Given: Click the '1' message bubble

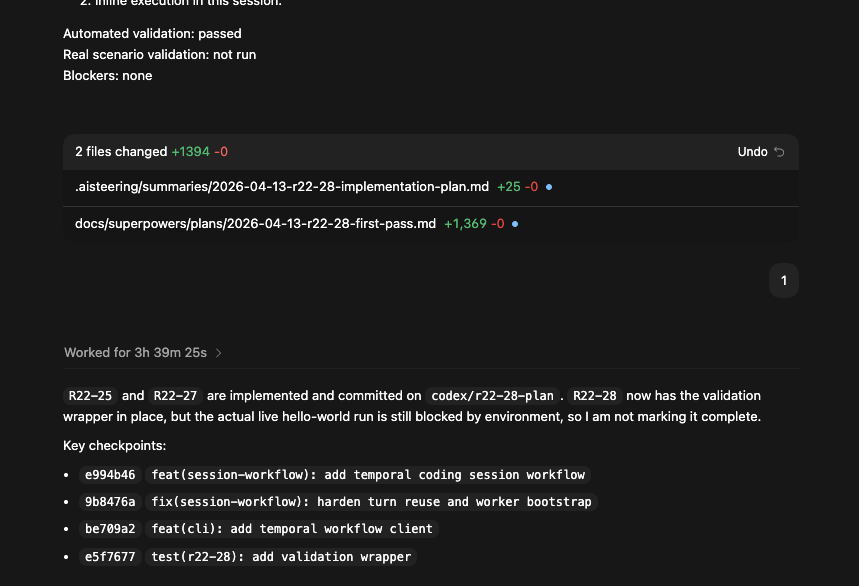Looking at the screenshot, I should (784, 280).
